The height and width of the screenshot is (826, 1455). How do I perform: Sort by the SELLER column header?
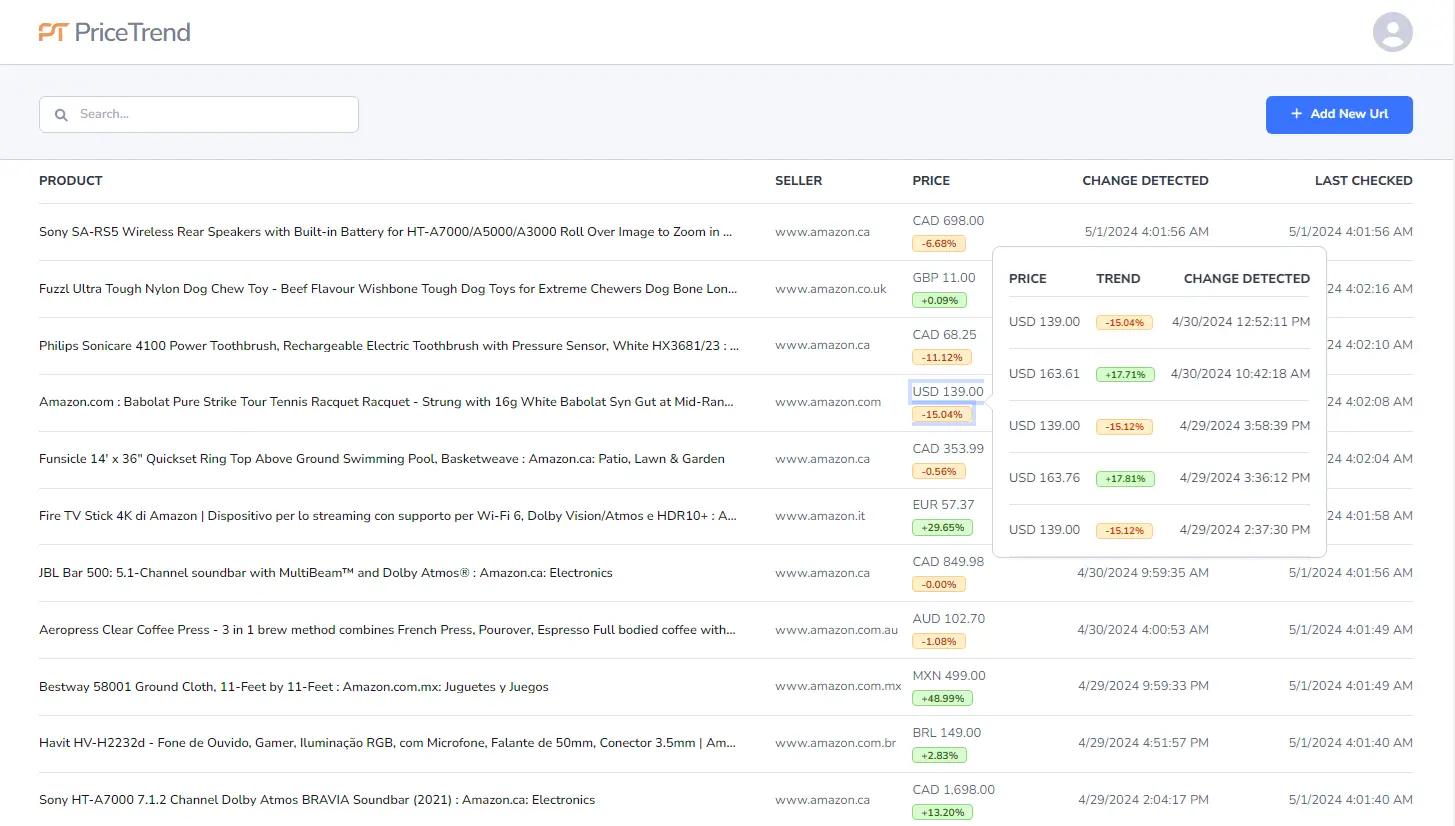[798, 181]
